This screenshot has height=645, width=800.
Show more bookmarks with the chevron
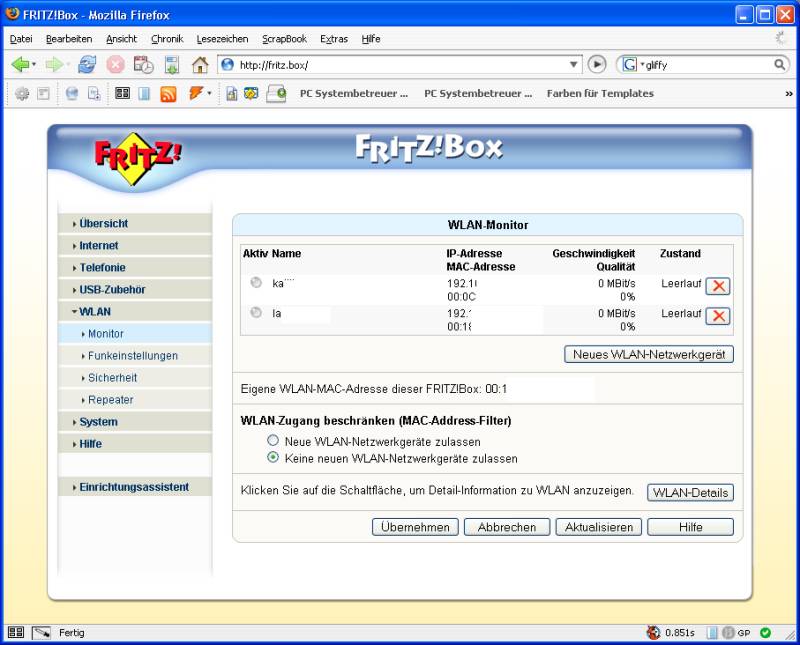point(789,94)
